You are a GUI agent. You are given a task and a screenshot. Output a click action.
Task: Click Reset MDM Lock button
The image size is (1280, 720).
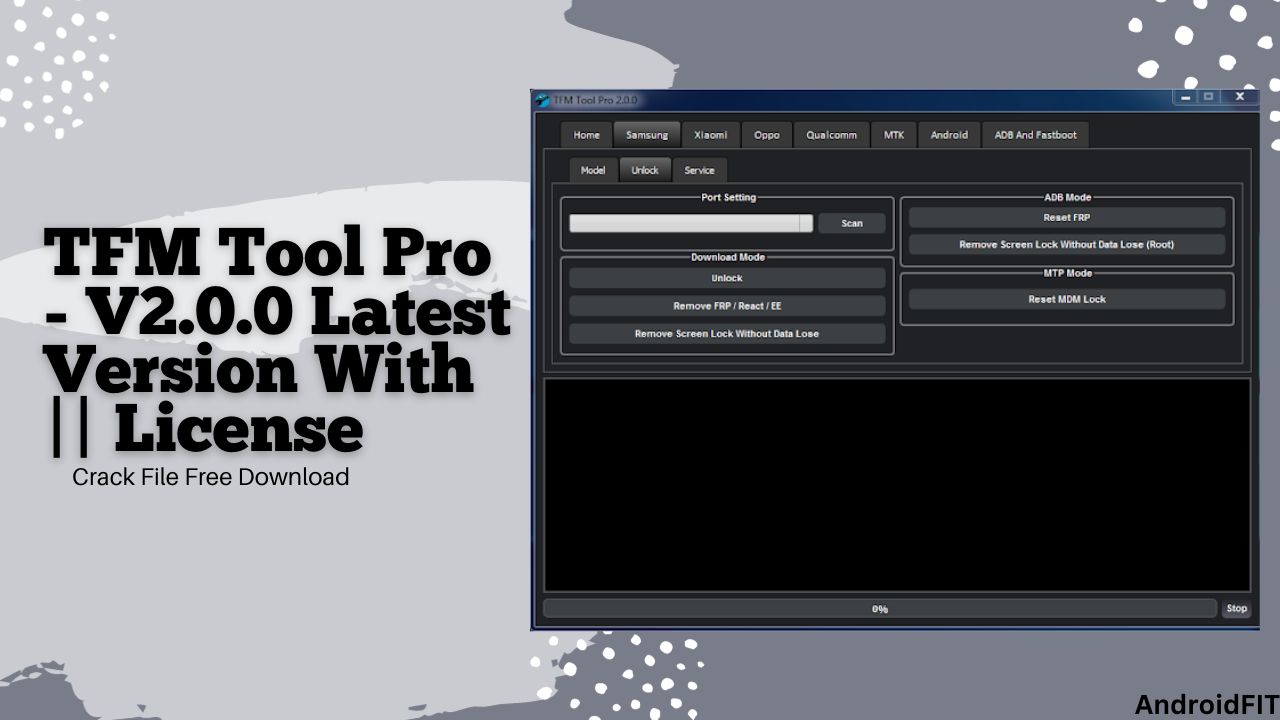[1067, 299]
